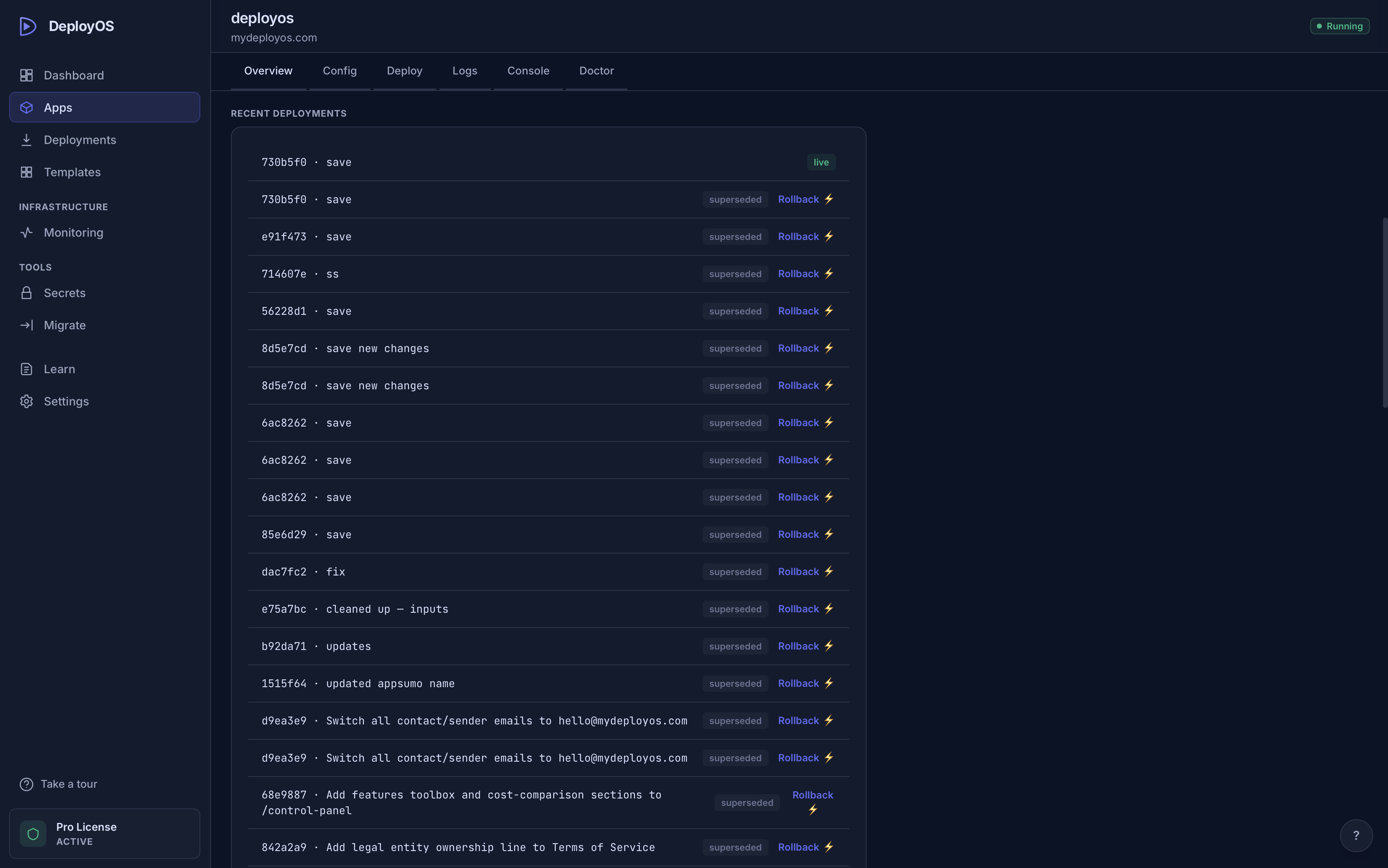
Task: Click '842a2a9 · Add legal entity' commit text
Action: [x=458, y=847]
